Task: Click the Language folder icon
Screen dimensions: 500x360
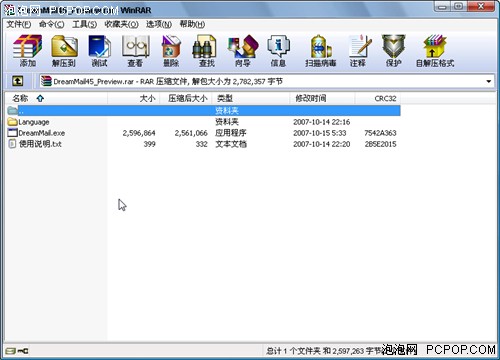Action: point(12,122)
